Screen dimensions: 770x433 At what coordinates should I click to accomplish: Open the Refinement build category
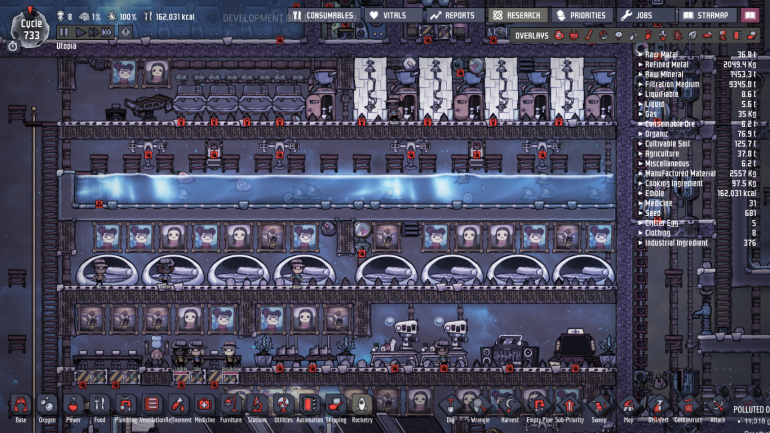(178, 406)
